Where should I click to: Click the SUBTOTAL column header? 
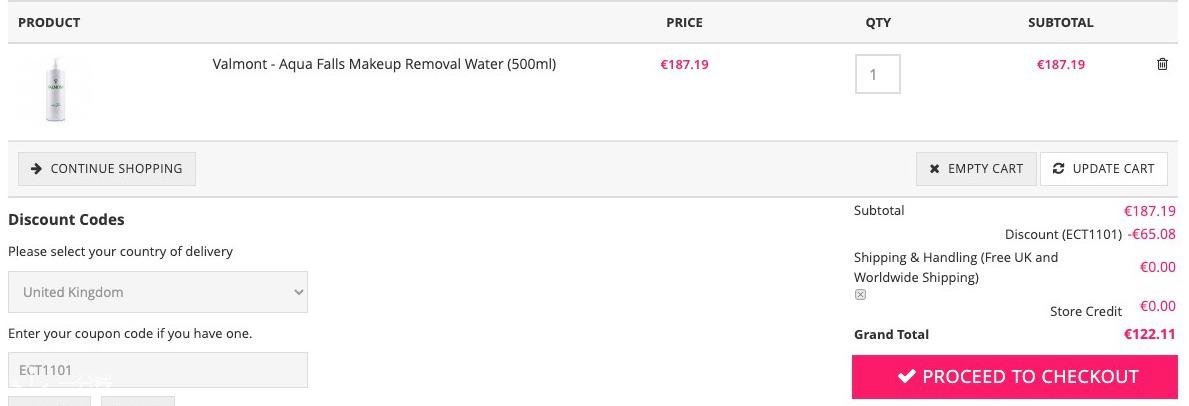1060,23
